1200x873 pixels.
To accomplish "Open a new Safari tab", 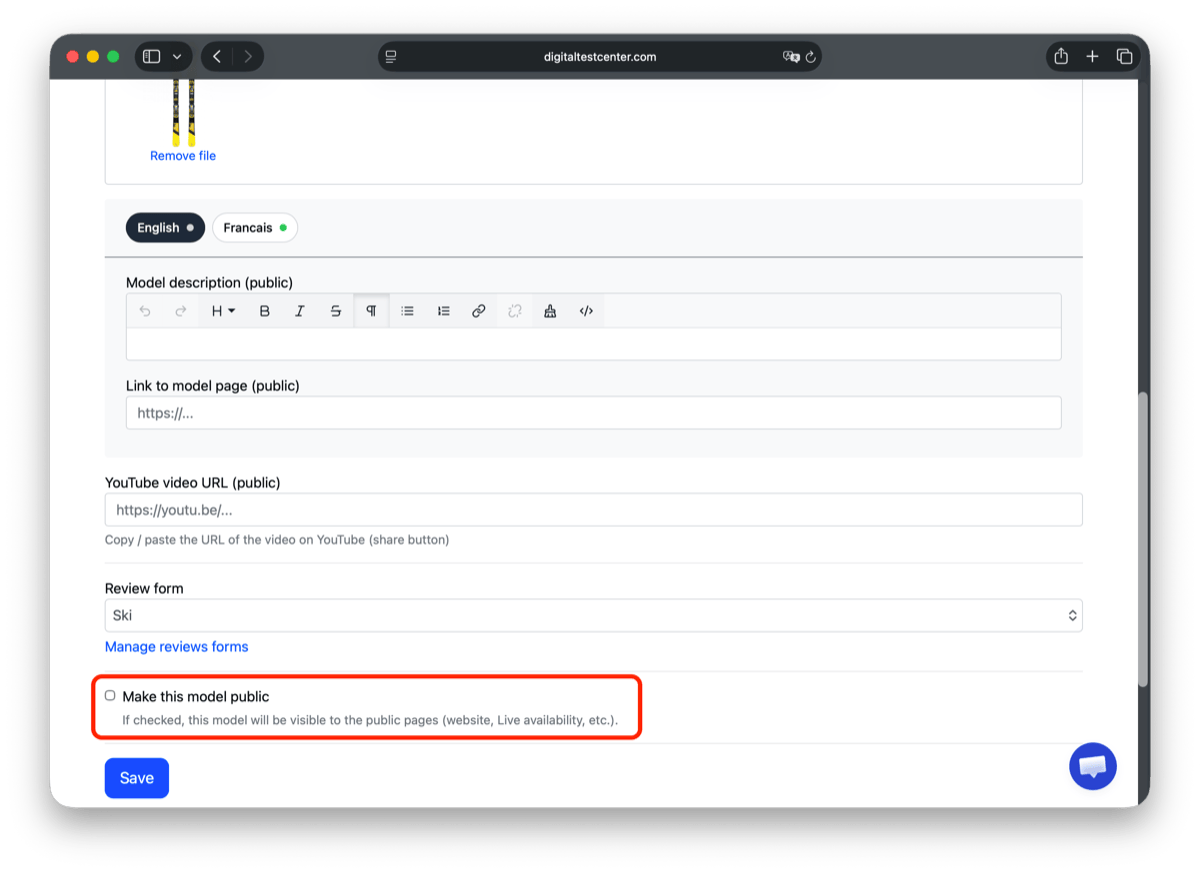I will coord(1092,57).
